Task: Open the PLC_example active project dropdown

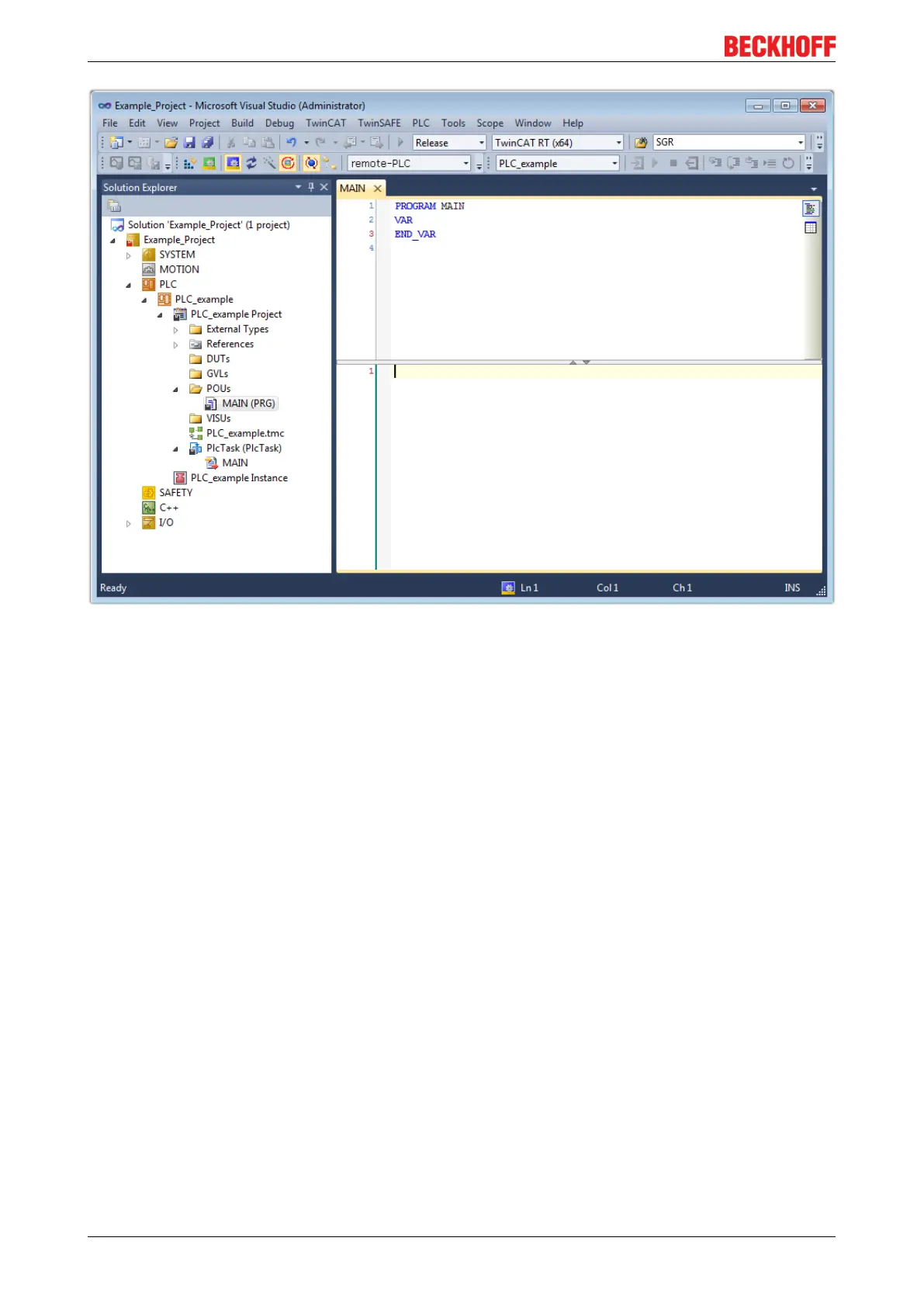Action: 614,163
